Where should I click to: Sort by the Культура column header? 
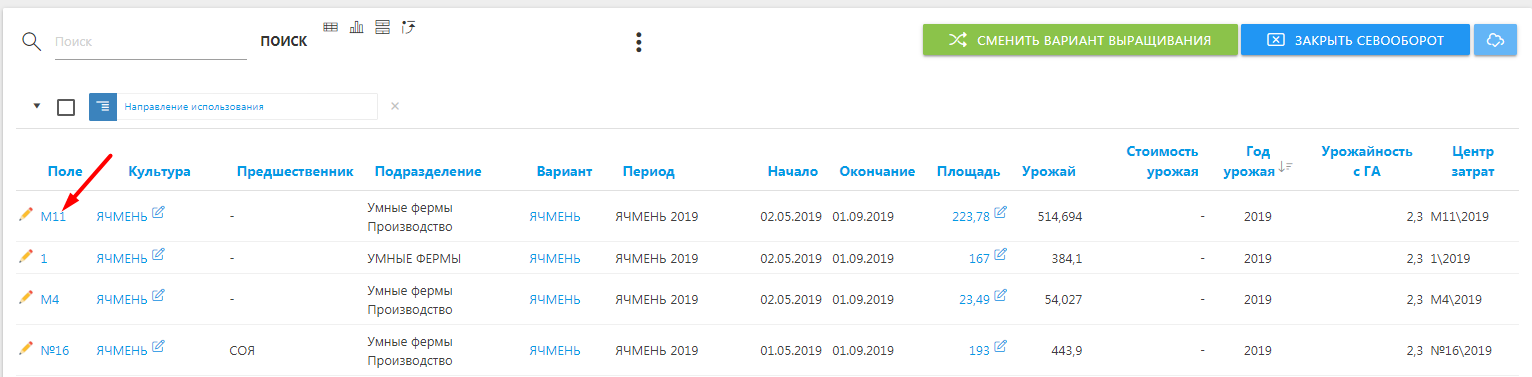pyautogui.click(x=159, y=171)
